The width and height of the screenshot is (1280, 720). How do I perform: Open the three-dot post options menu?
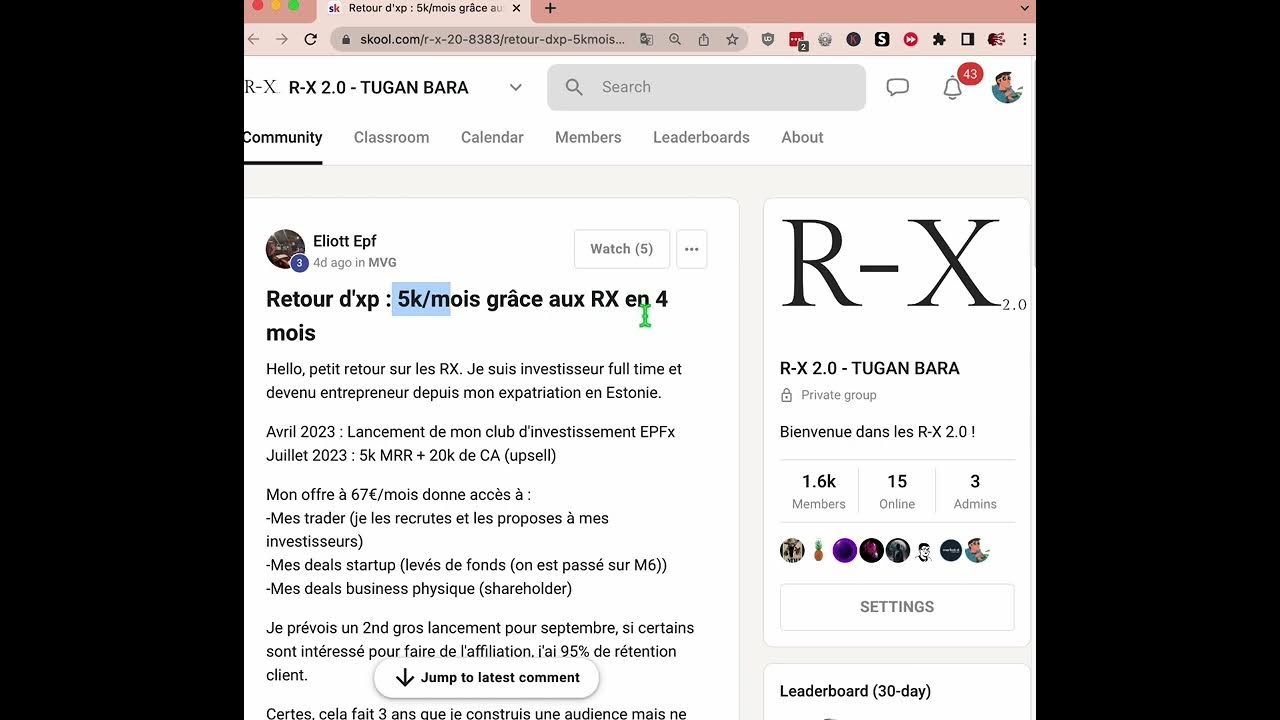(691, 249)
